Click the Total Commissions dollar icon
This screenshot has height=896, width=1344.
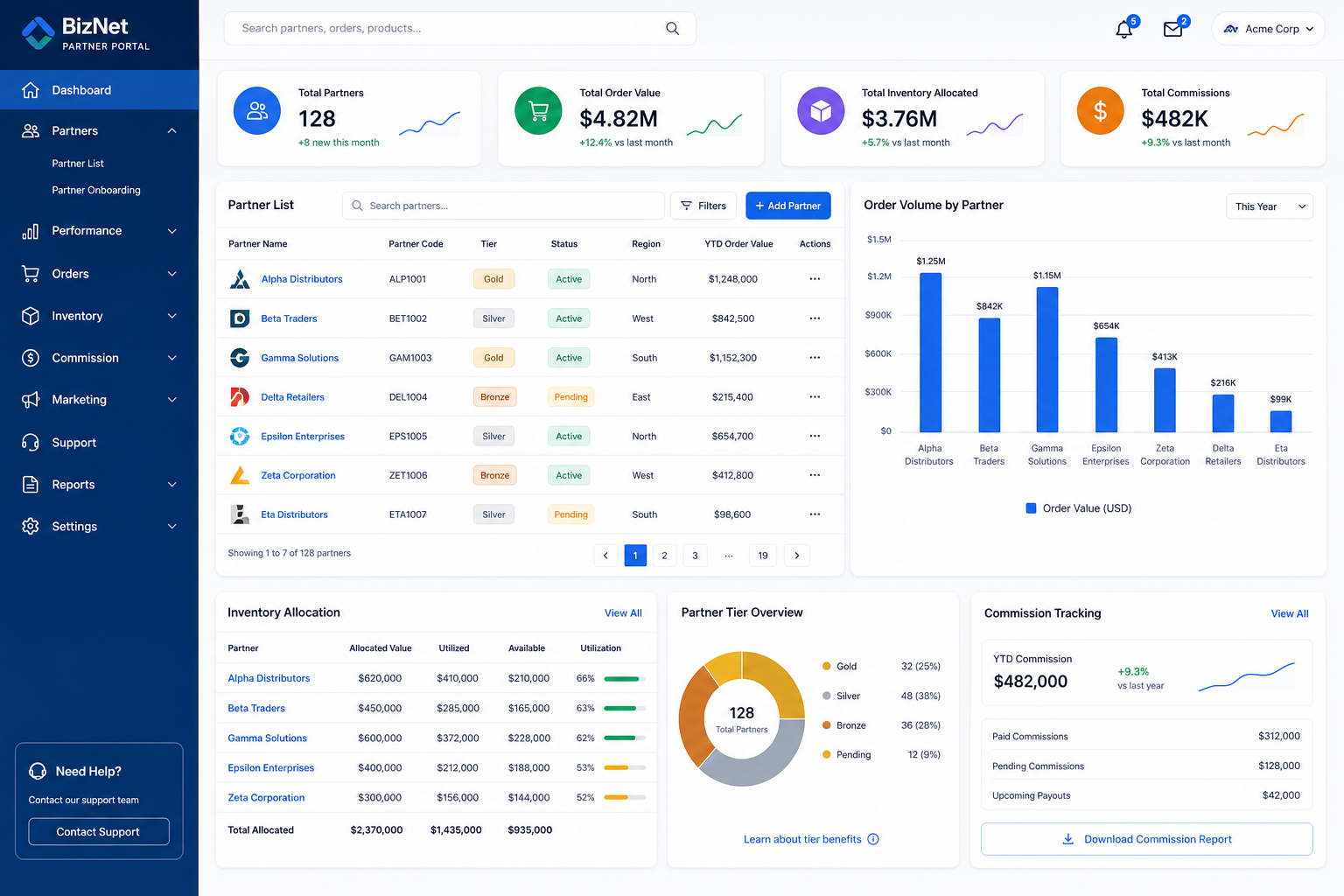[x=1101, y=111]
